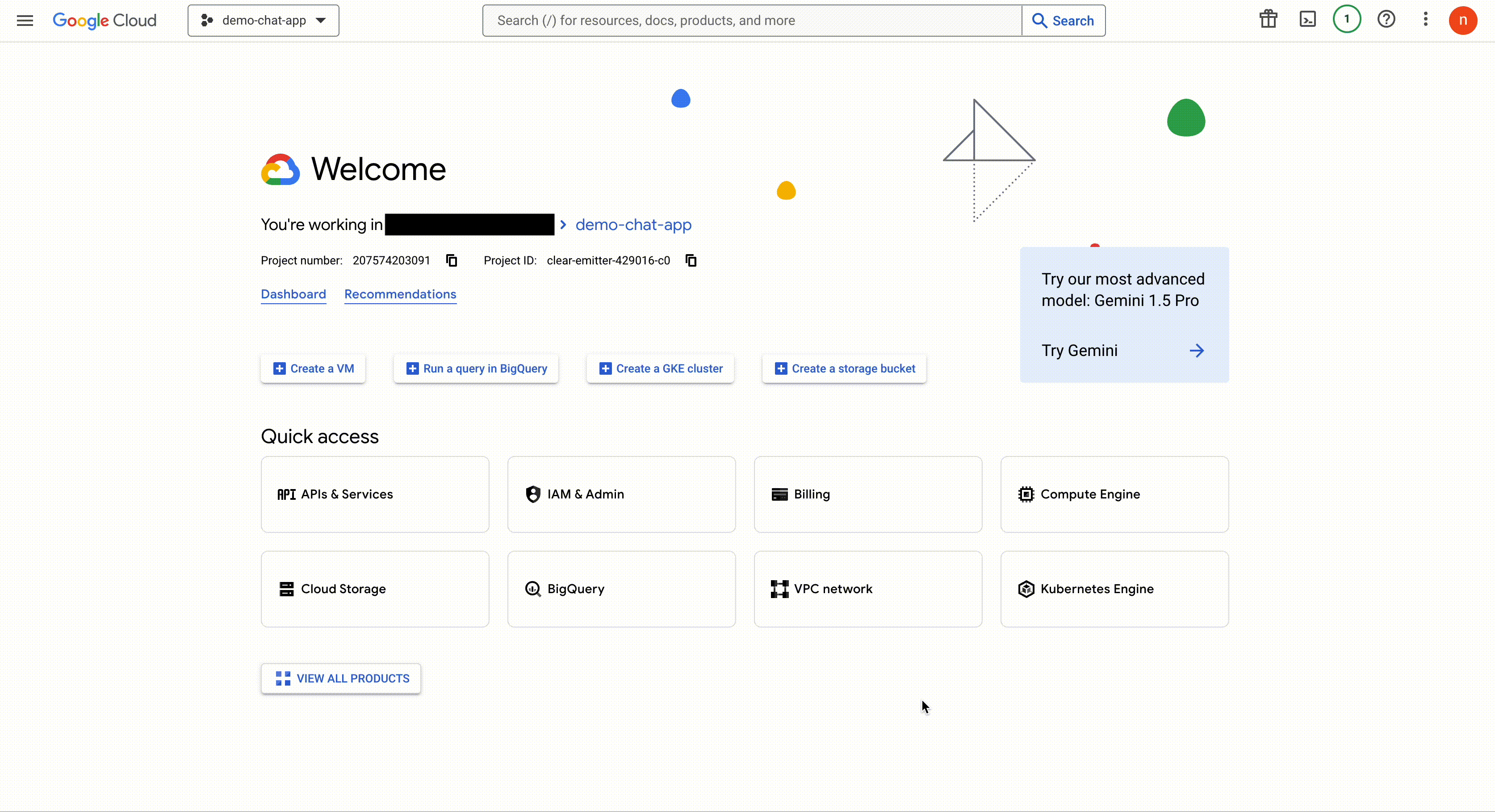Copy the project ID to clipboard
Image resolution: width=1495 pixels, height=812 pixels.
pyautogui.click(x=691, y=260)
